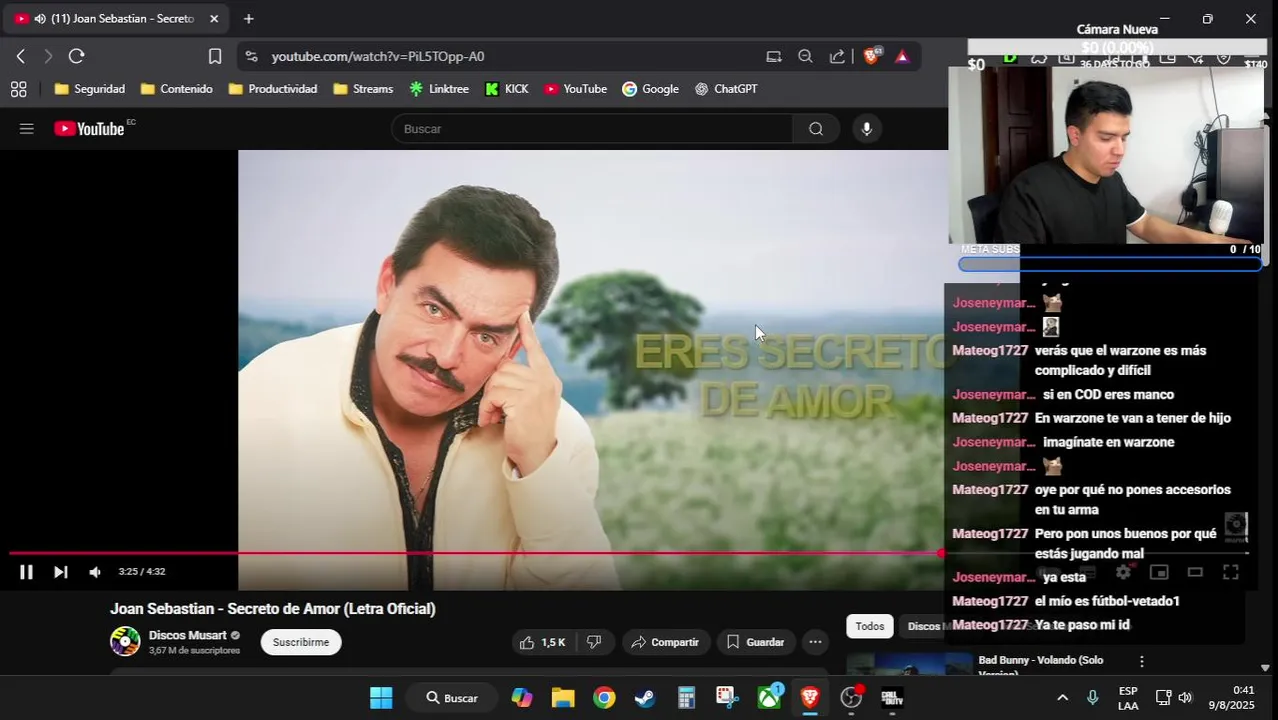Click the taskbar Buscar search box

tap(451, 698)
